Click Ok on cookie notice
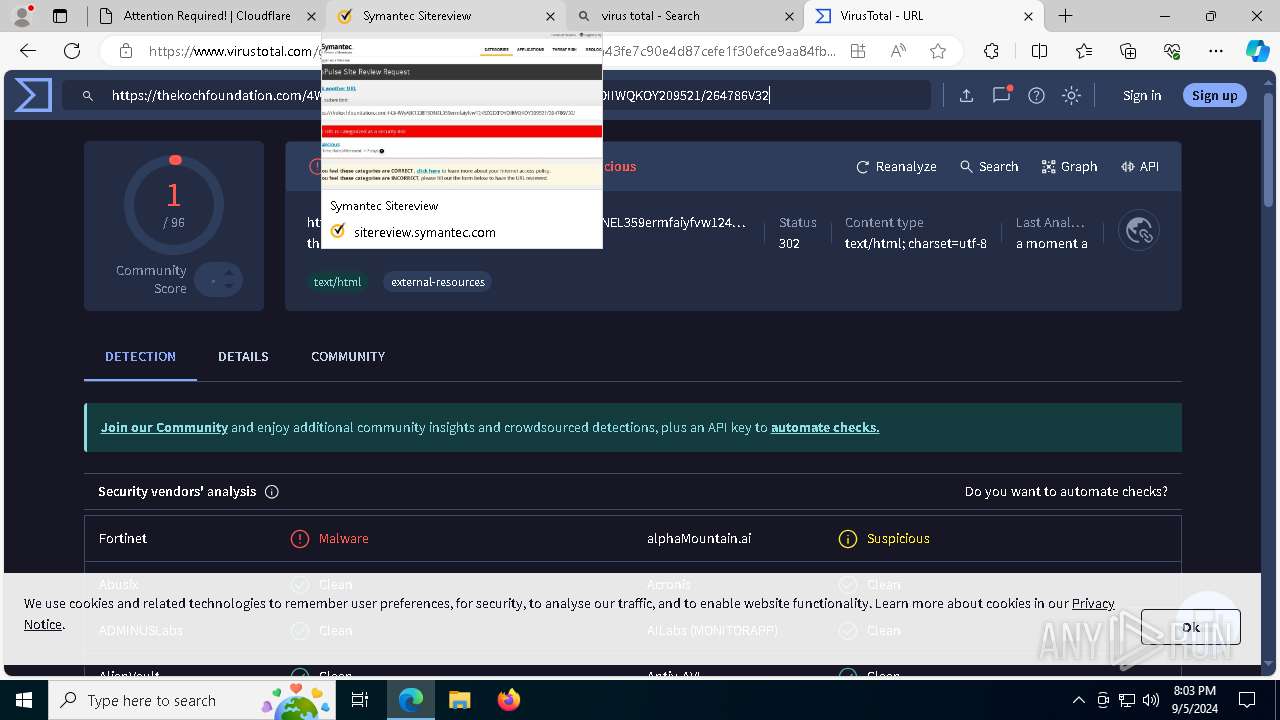 (x=1191, y=627)
